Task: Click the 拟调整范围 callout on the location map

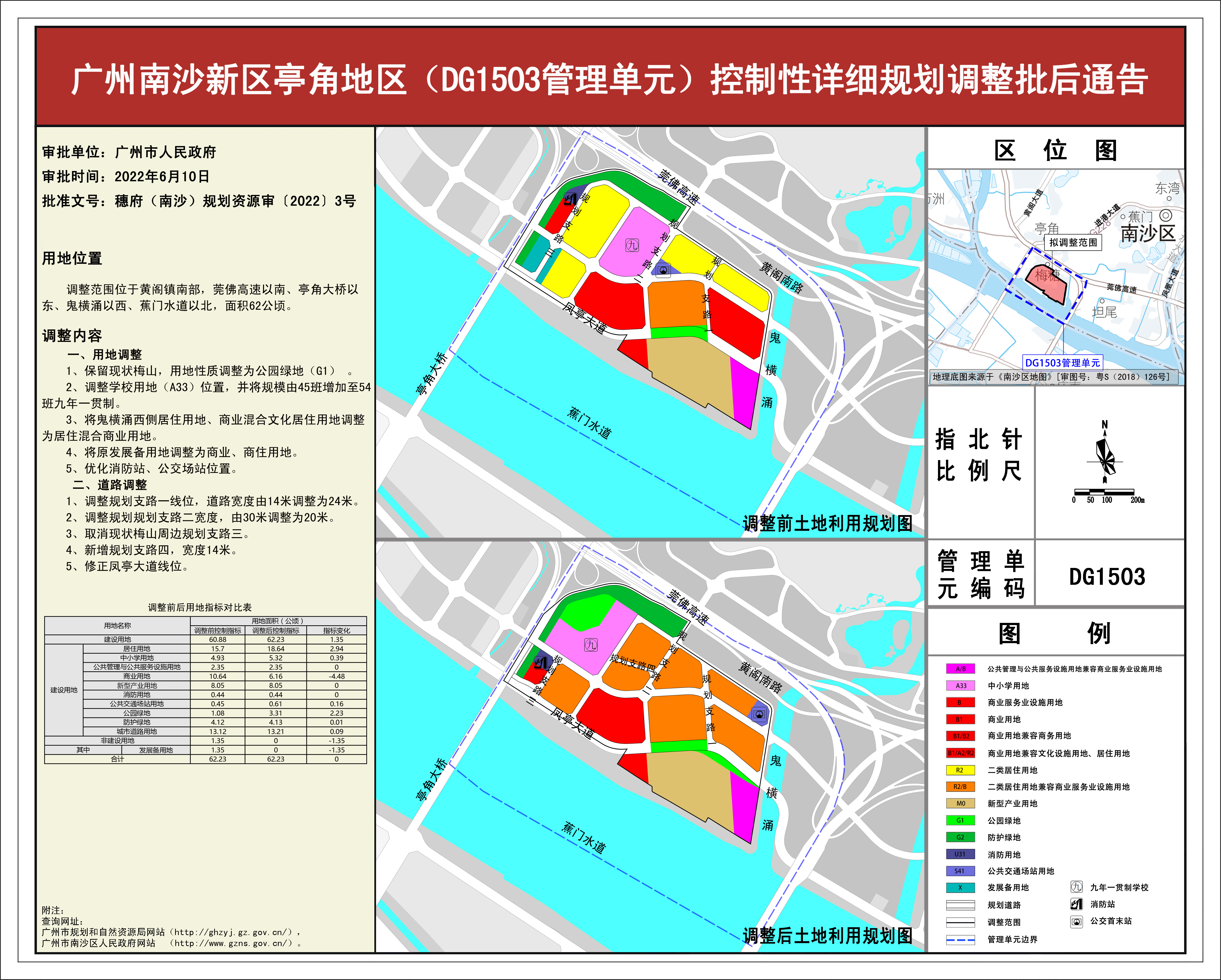Action: tap(1073, 243)
